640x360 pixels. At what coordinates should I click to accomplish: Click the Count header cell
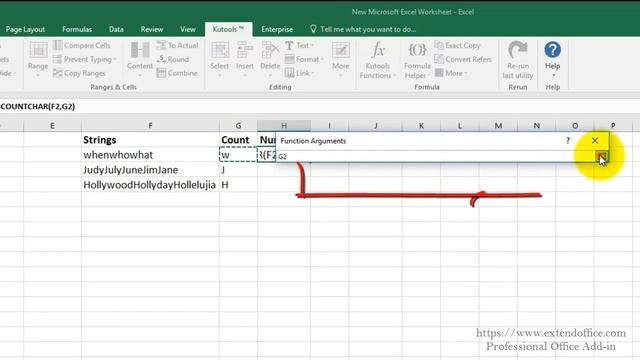pos(238,140)
